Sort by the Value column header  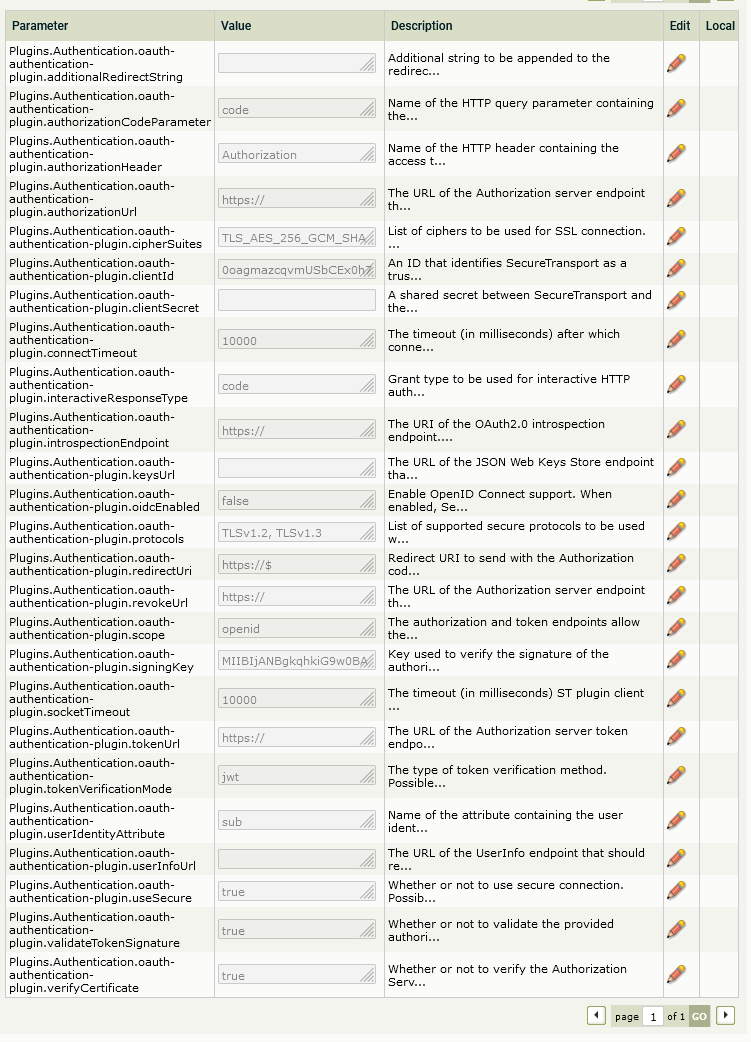click(236, 26)
